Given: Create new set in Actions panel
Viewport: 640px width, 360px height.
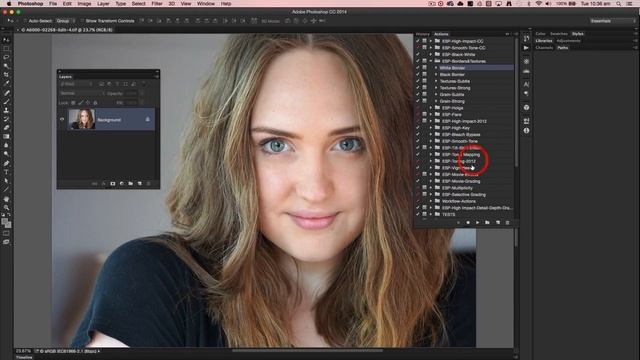Looking at the screenshot, I should pos(487,222).
